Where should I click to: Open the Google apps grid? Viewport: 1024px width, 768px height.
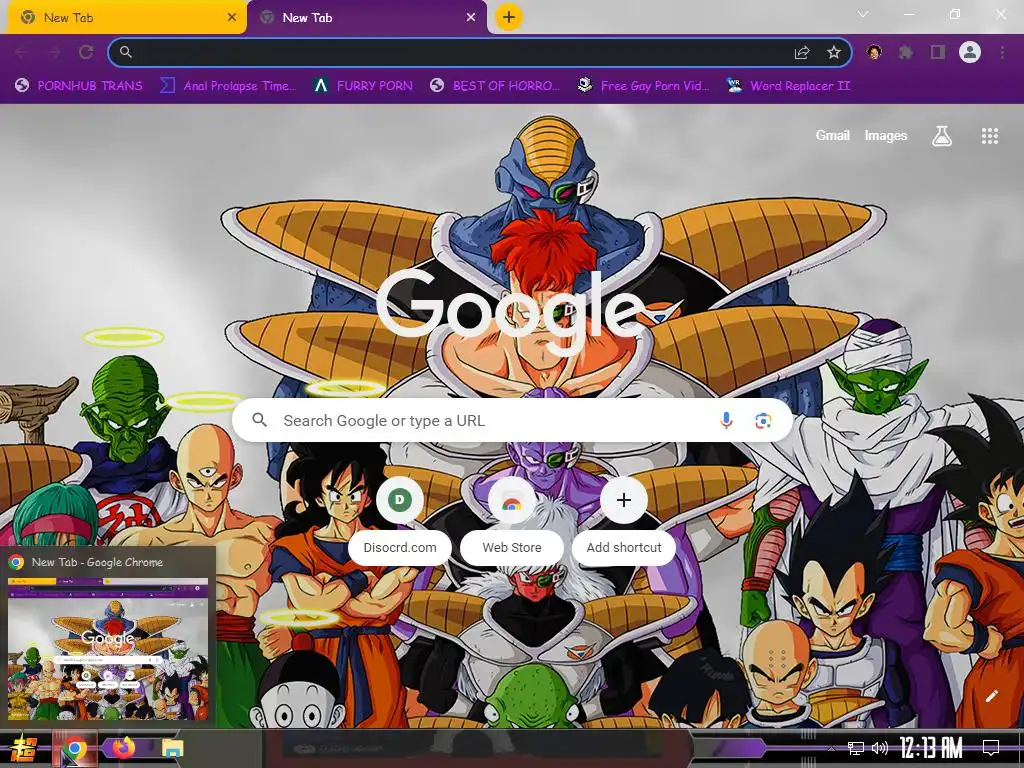990,136
